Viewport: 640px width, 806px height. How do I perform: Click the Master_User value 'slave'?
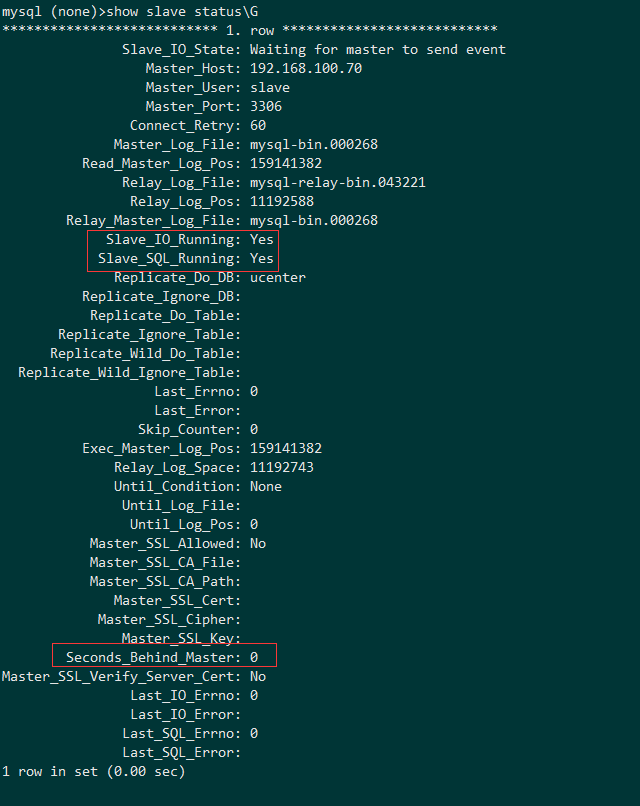coord(270,87)
